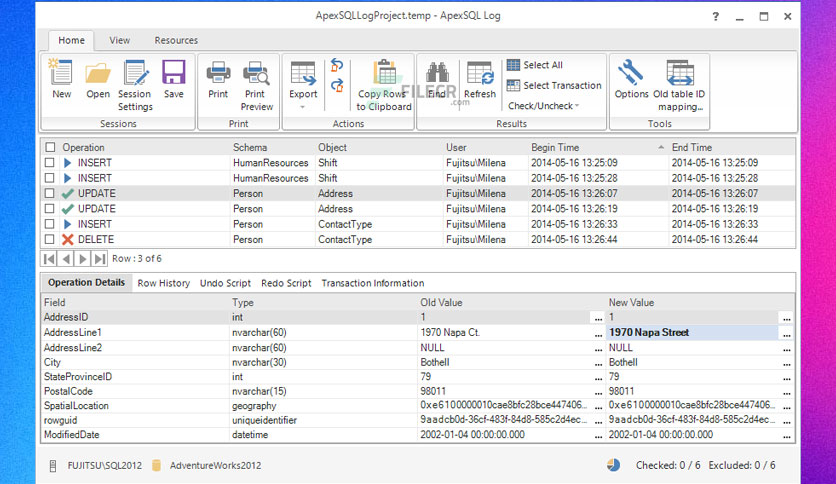Open Old table ID mapping
Viewport: 836px width, 484px height.
(x=679, y=85)
